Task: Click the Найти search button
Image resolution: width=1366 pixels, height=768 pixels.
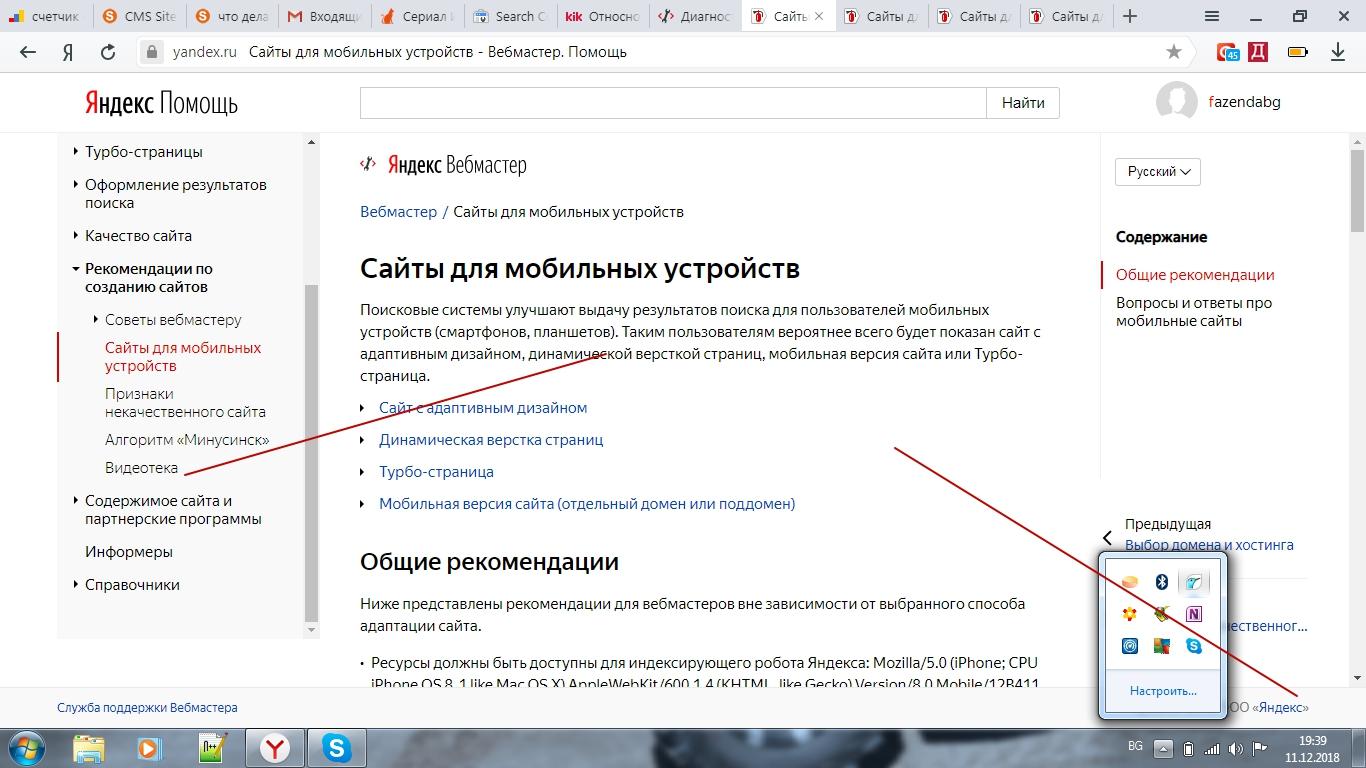Action: [1023, 103]
